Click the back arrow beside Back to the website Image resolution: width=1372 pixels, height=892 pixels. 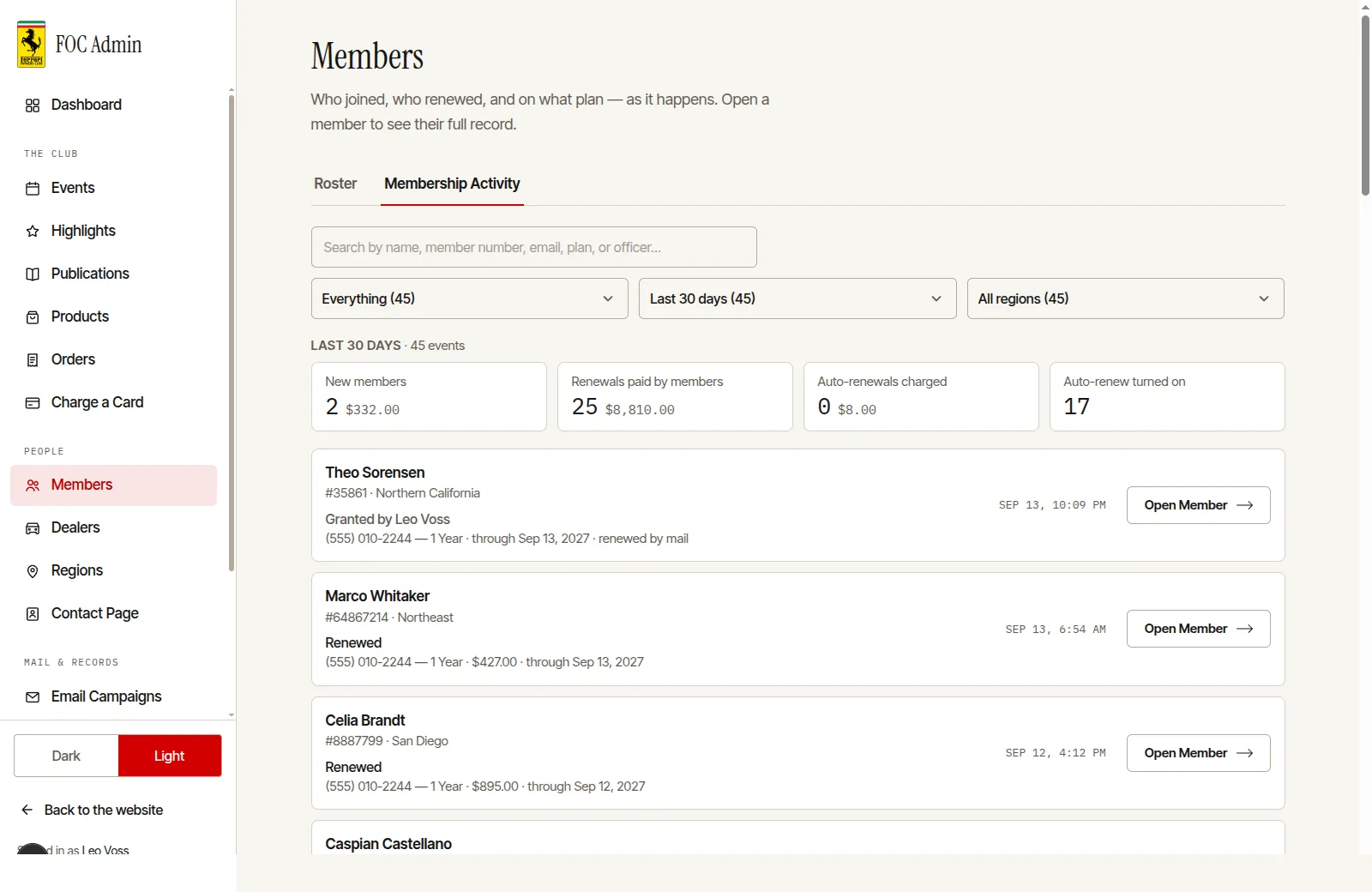[27, 810]
